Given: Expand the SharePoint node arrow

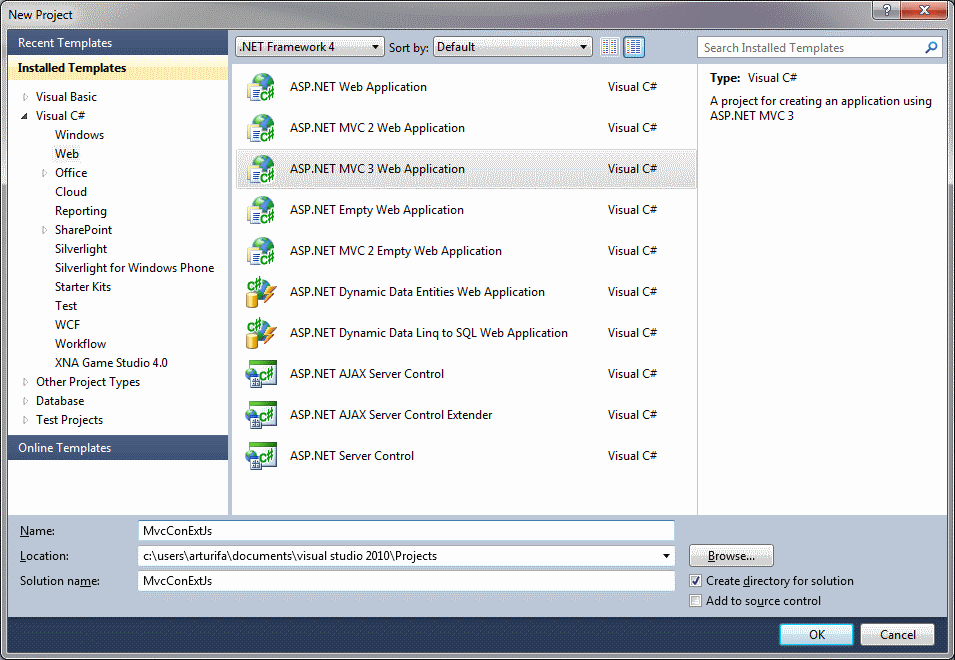Looking at the screenshot, I should (x=44, y=230).
